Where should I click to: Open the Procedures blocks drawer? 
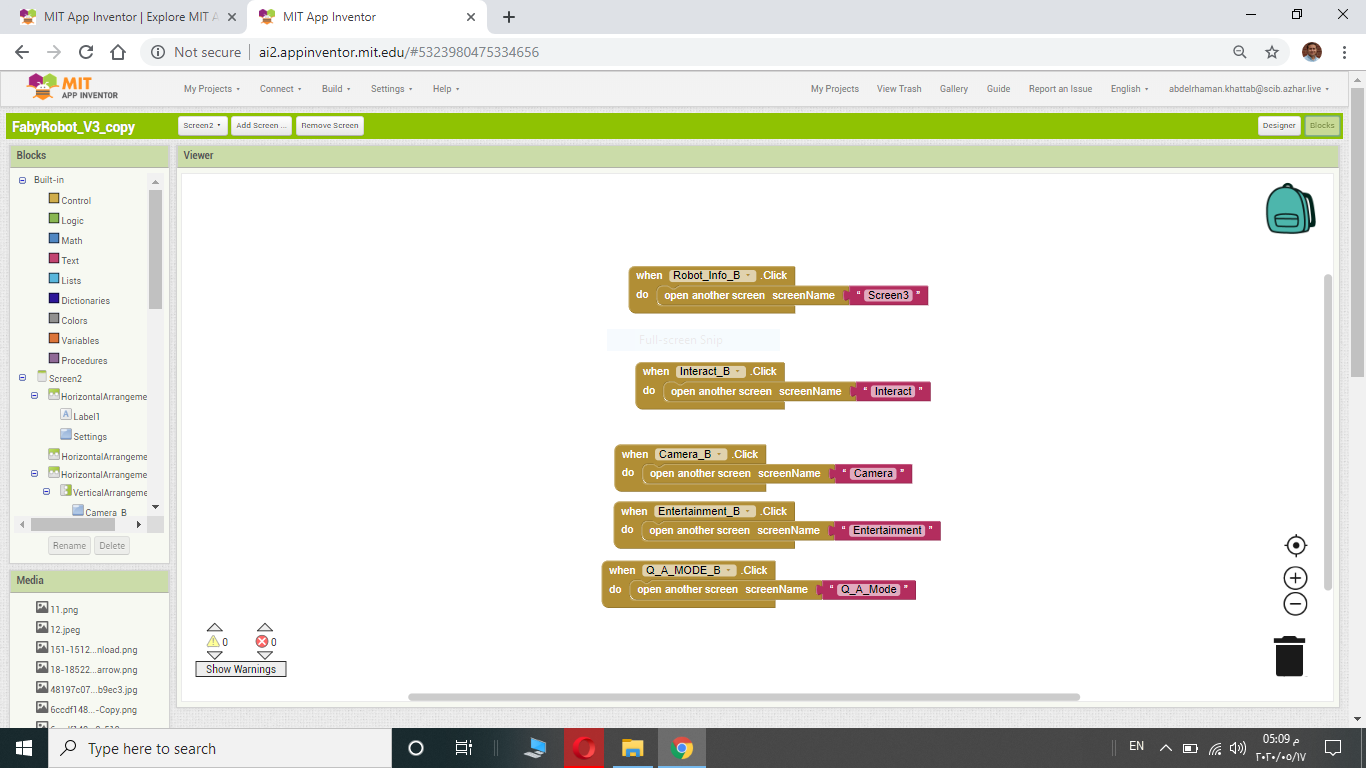tap(84, 360)
